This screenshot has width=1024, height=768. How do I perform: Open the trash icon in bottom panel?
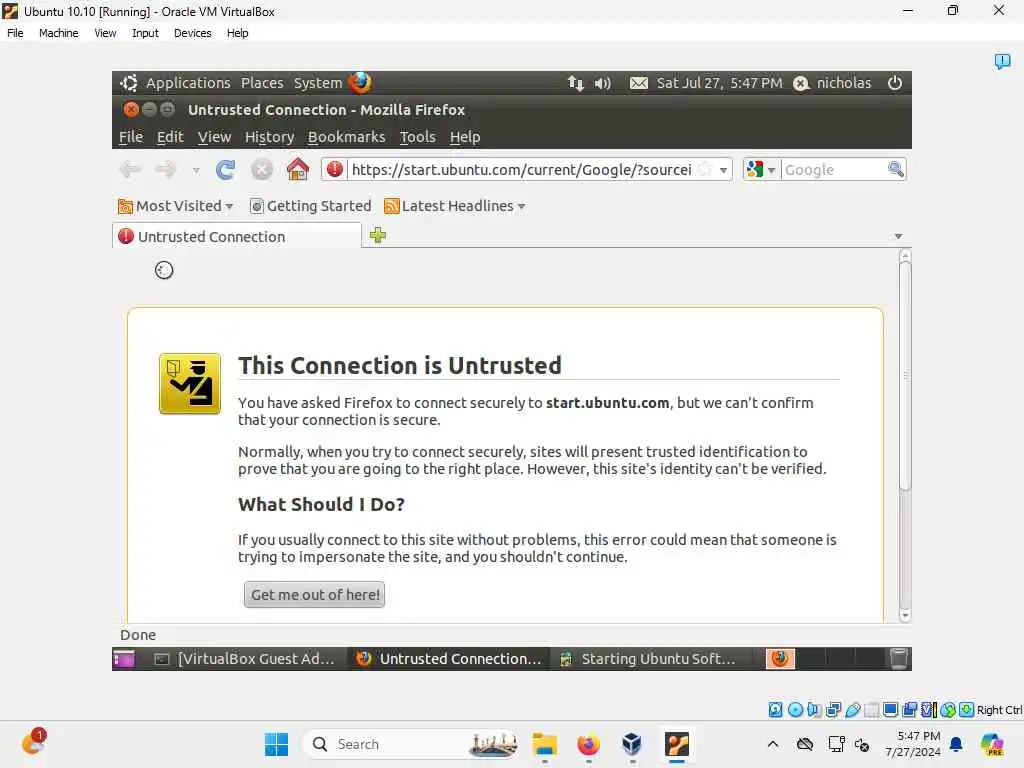click(x=899, y=659)
